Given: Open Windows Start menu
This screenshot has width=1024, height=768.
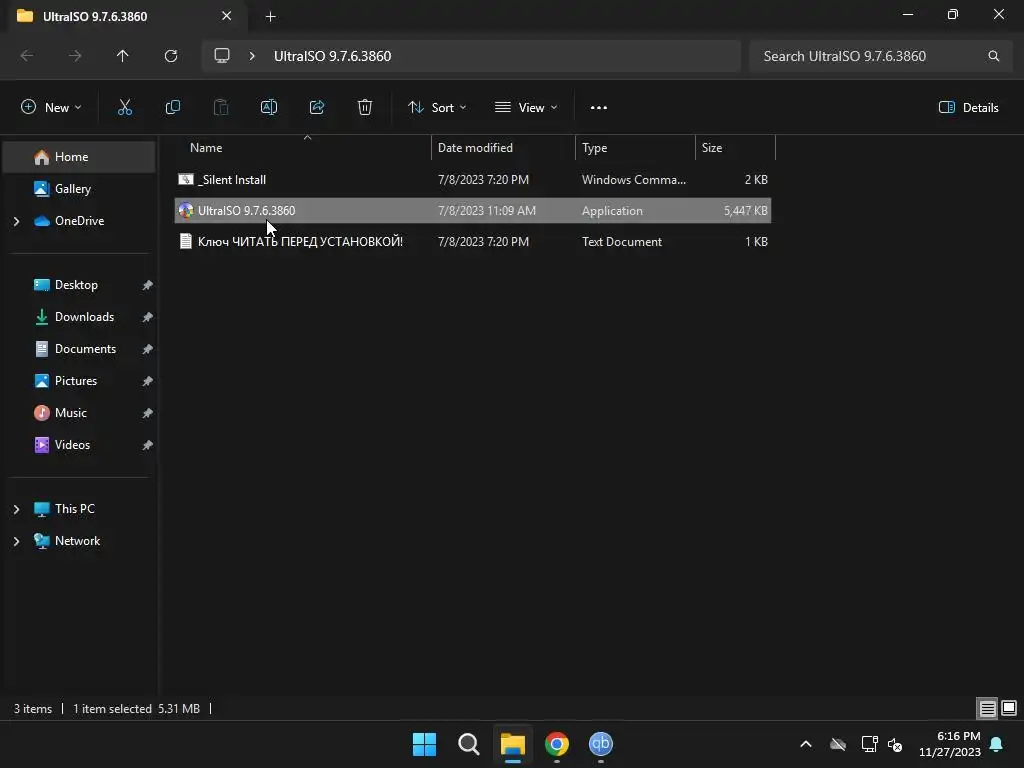Looking at the screenshot, I should click(424, 744).
